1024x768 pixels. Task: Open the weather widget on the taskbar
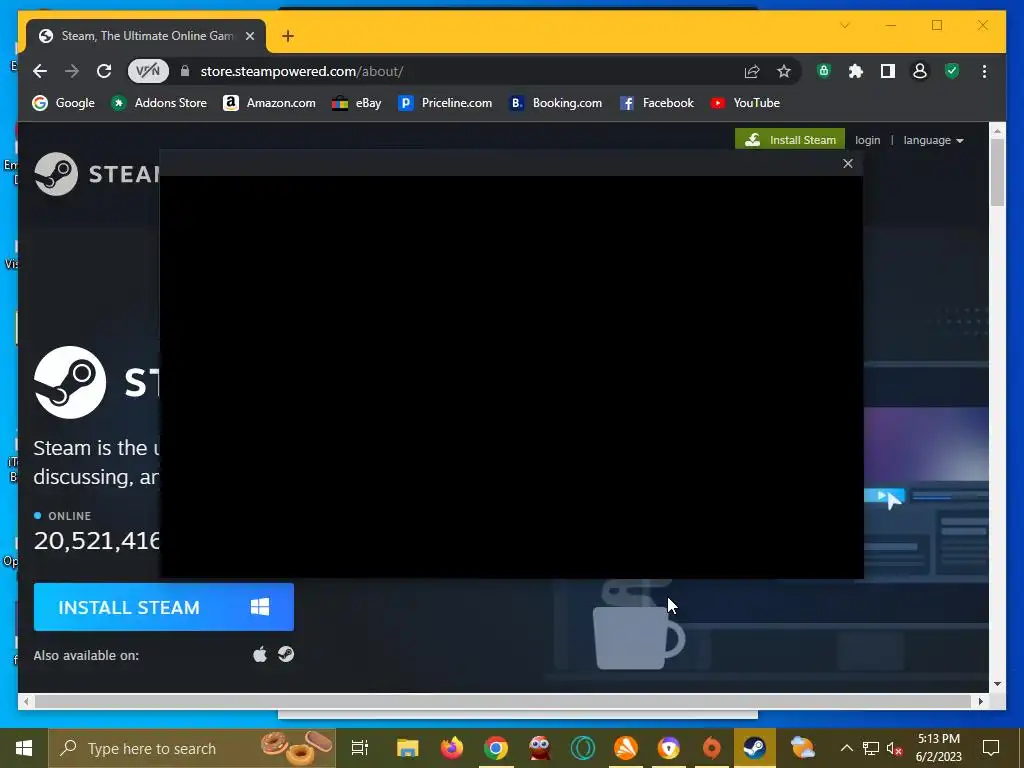802,748
